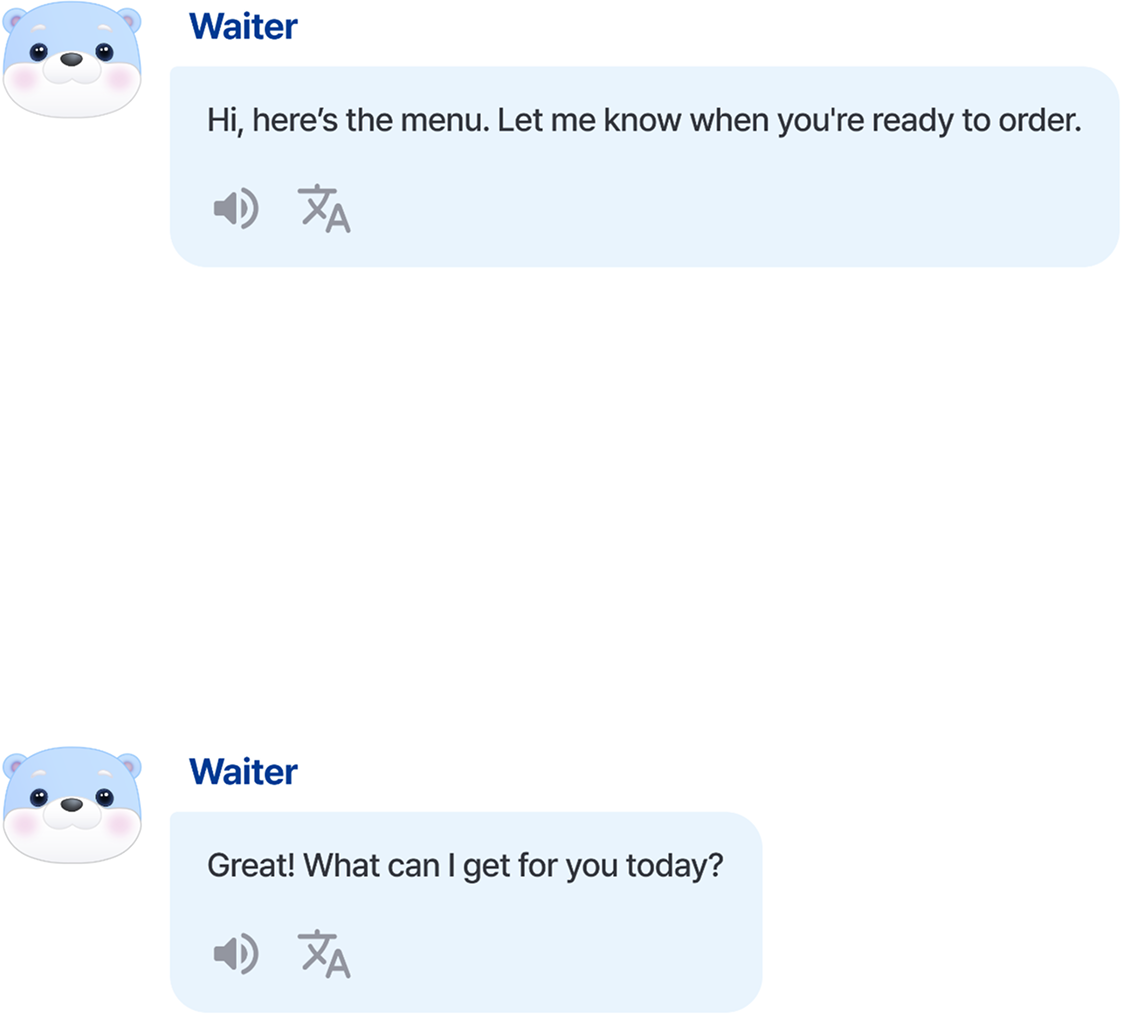
Task: Click the words "What can I" in second message
Action: pyautogui.click(x=378, y=866)
